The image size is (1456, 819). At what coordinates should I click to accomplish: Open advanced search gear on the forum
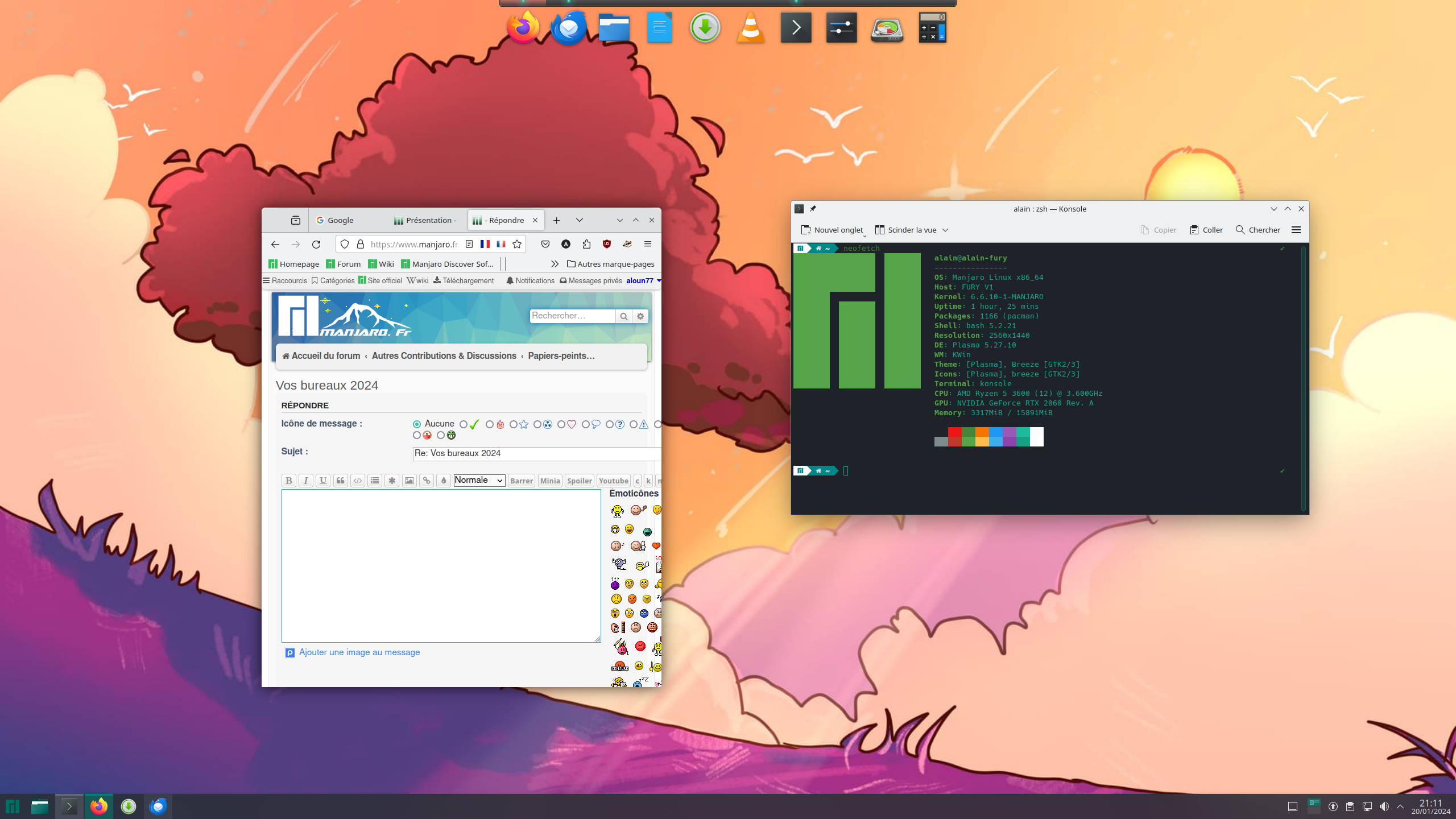(640, 316)
